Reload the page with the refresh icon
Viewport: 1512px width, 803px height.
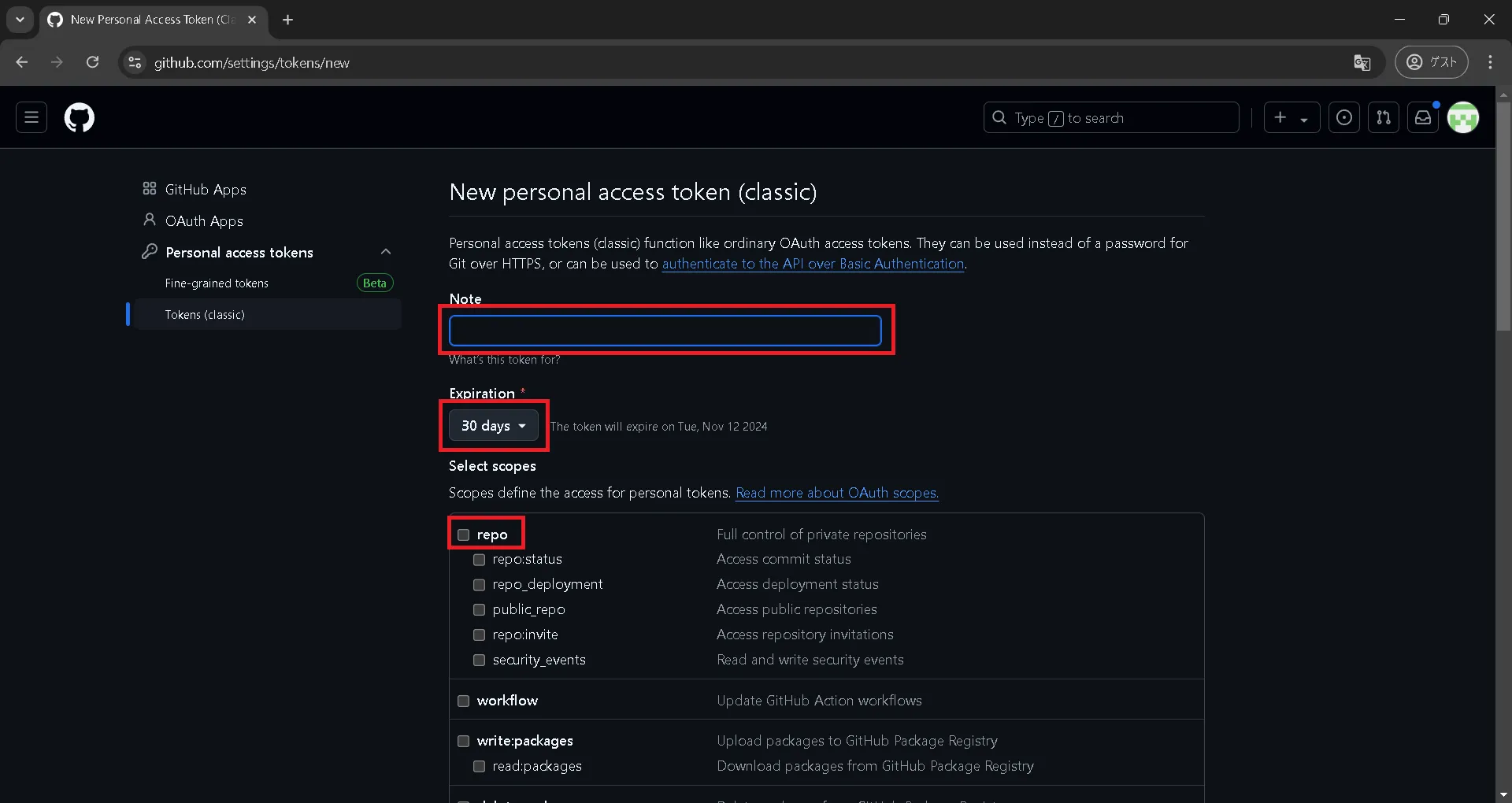tap(92, 62)
